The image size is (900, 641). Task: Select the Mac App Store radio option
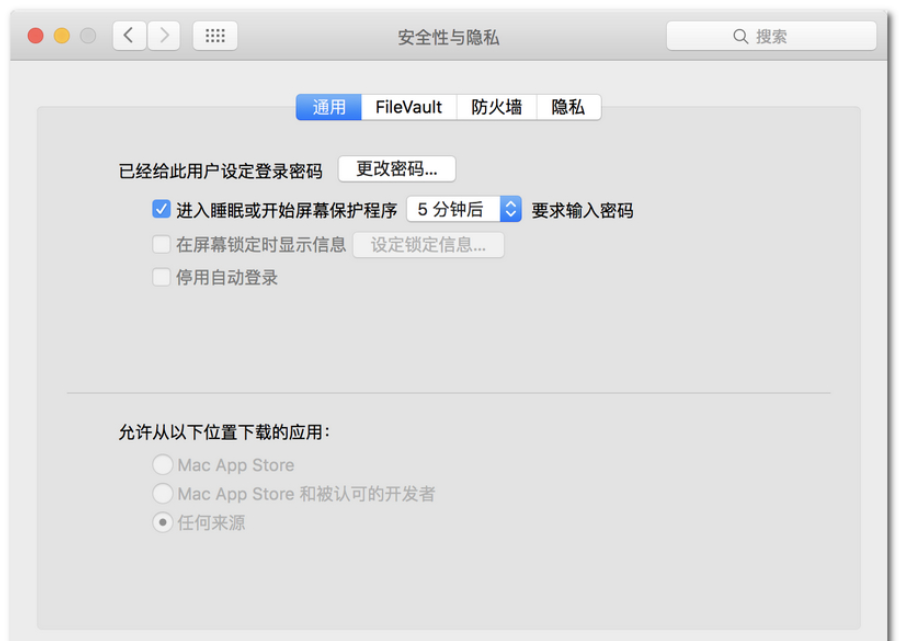[x=162, y=465]
